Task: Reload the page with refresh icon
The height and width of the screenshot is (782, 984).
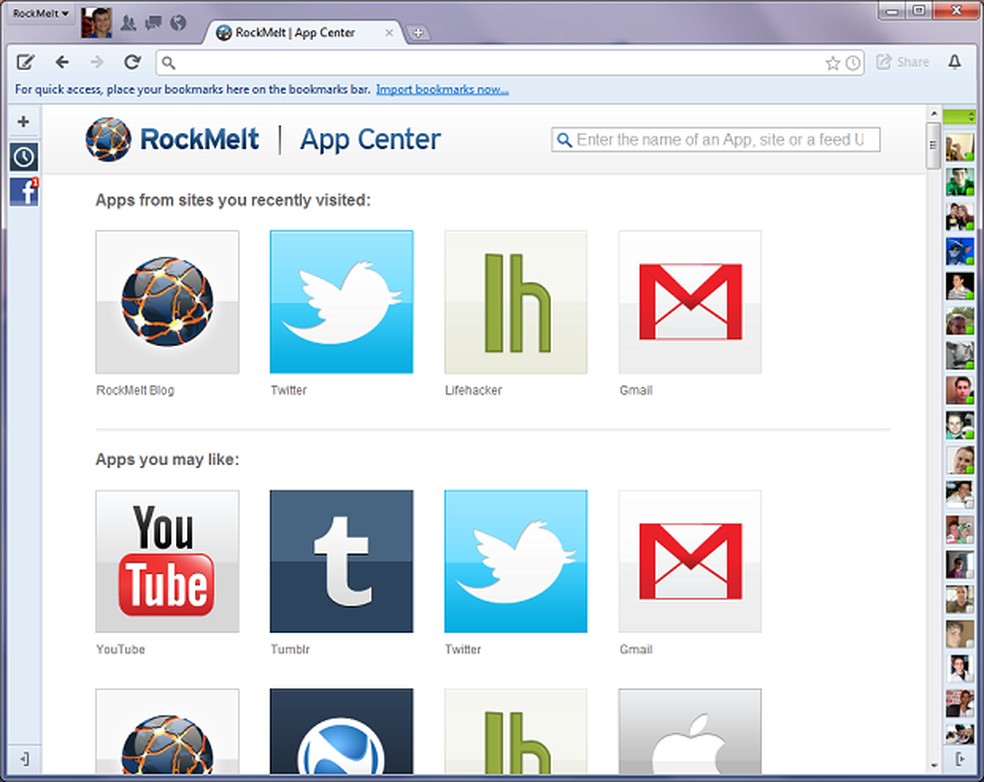Action: coord(132,62)
